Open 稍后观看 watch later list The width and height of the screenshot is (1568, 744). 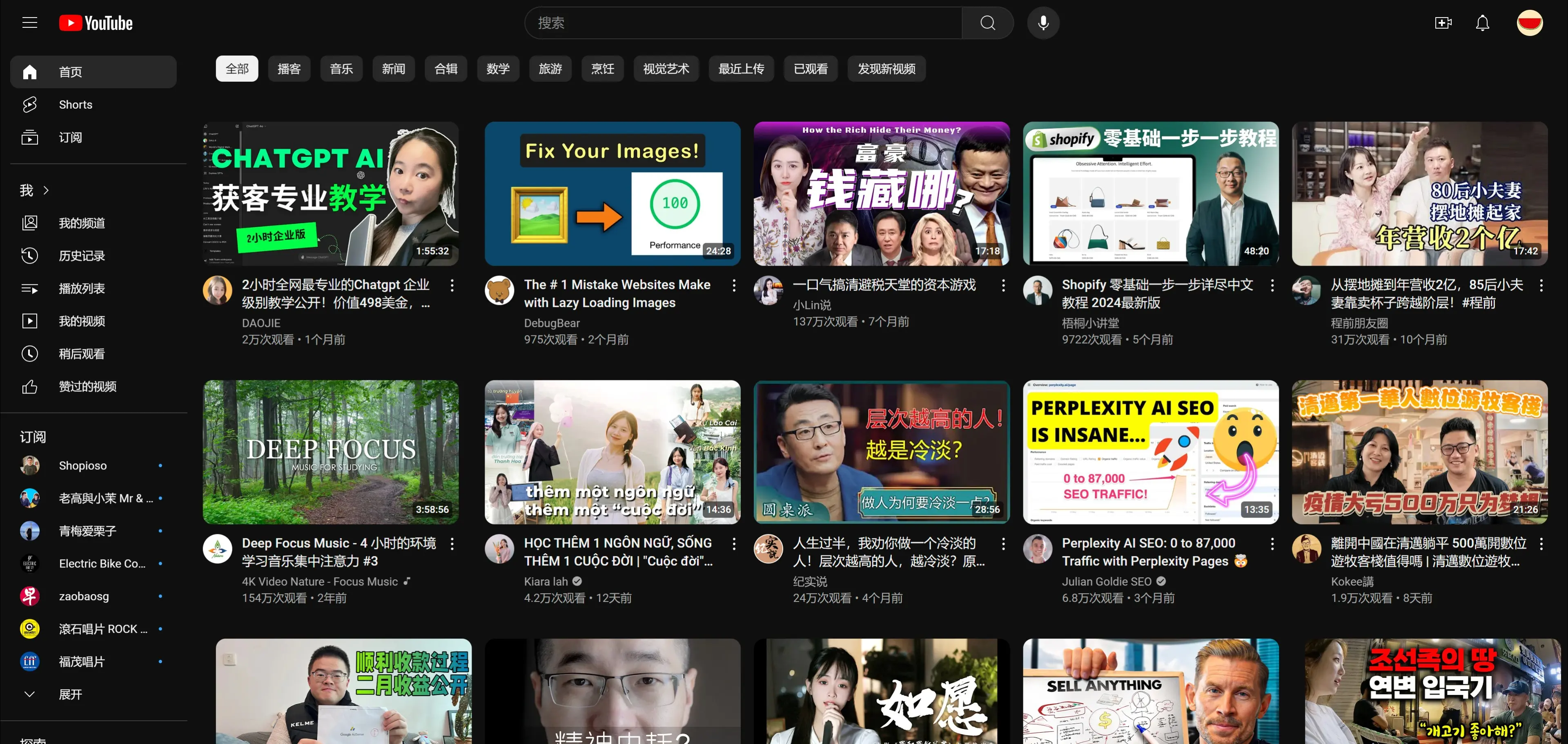93,354
